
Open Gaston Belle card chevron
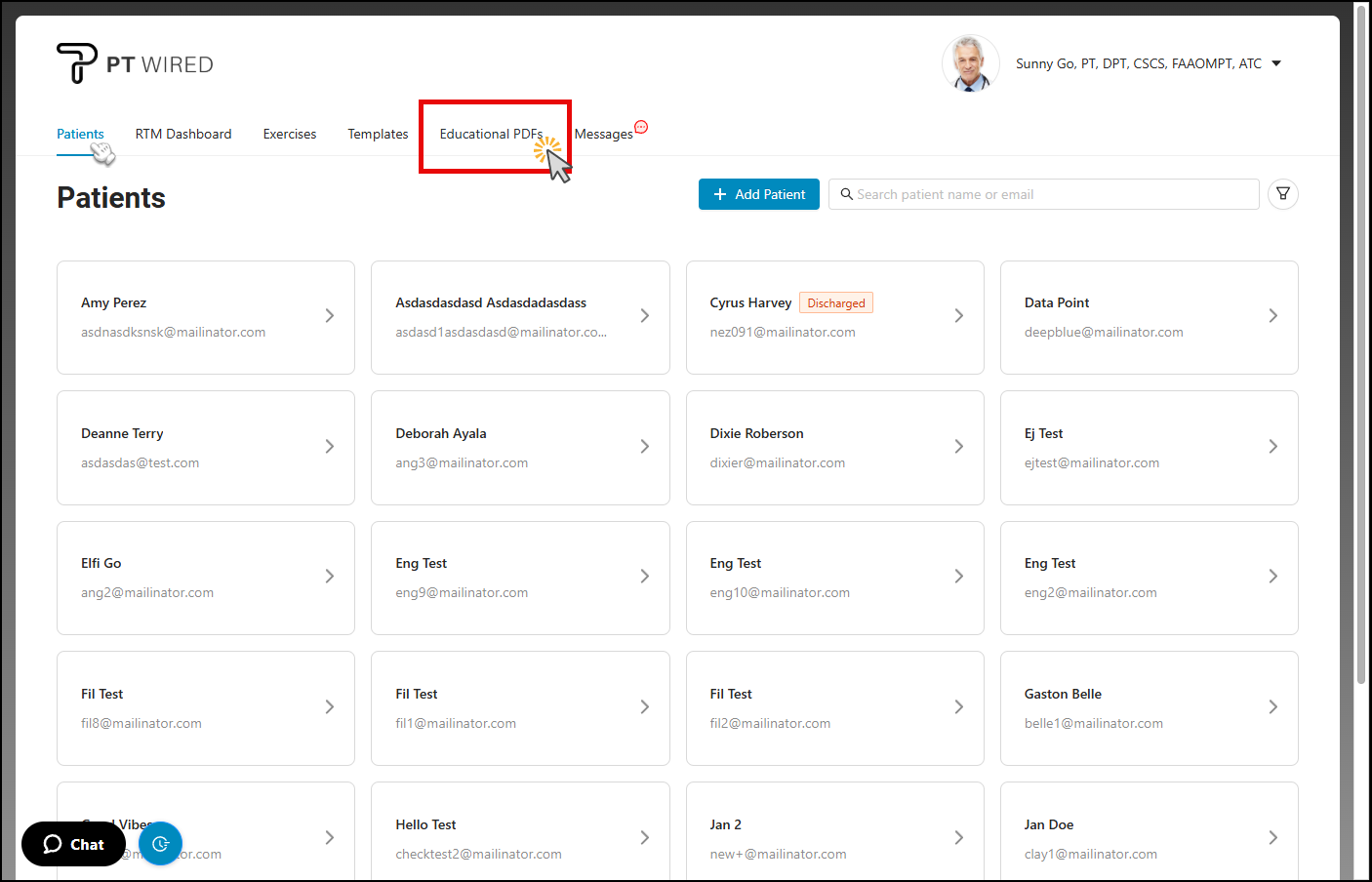(x=1272, y=707)
